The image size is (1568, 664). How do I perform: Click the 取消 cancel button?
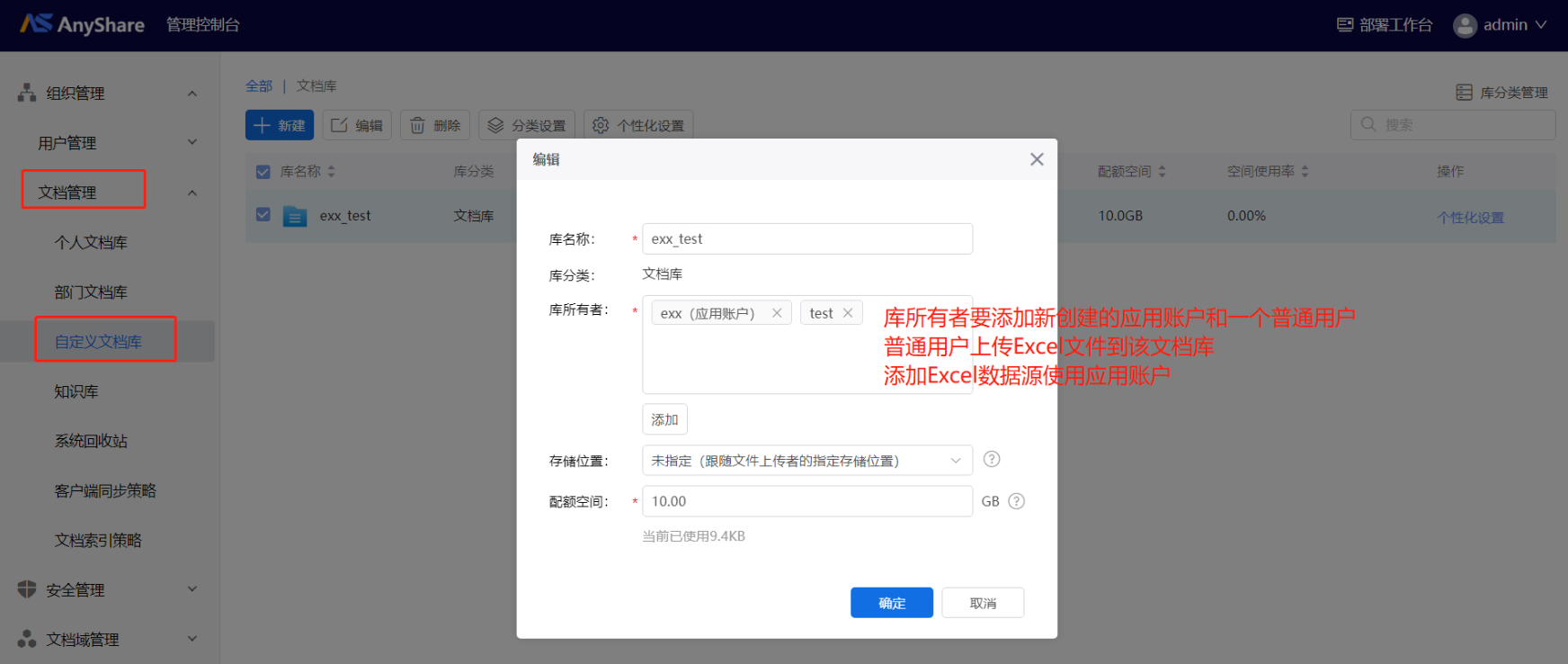983,603
